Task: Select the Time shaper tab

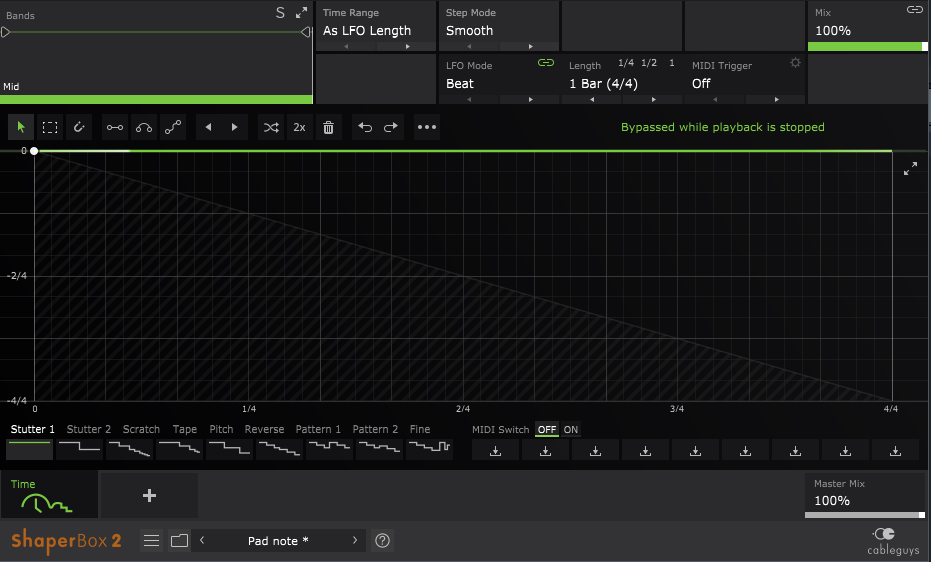Action: tap(49, 496)
